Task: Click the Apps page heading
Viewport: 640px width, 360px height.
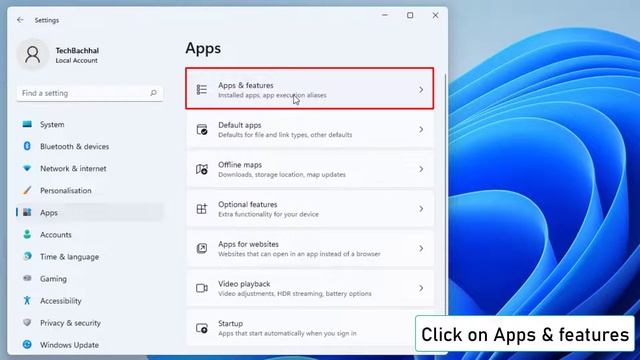Action: point(203,48)
